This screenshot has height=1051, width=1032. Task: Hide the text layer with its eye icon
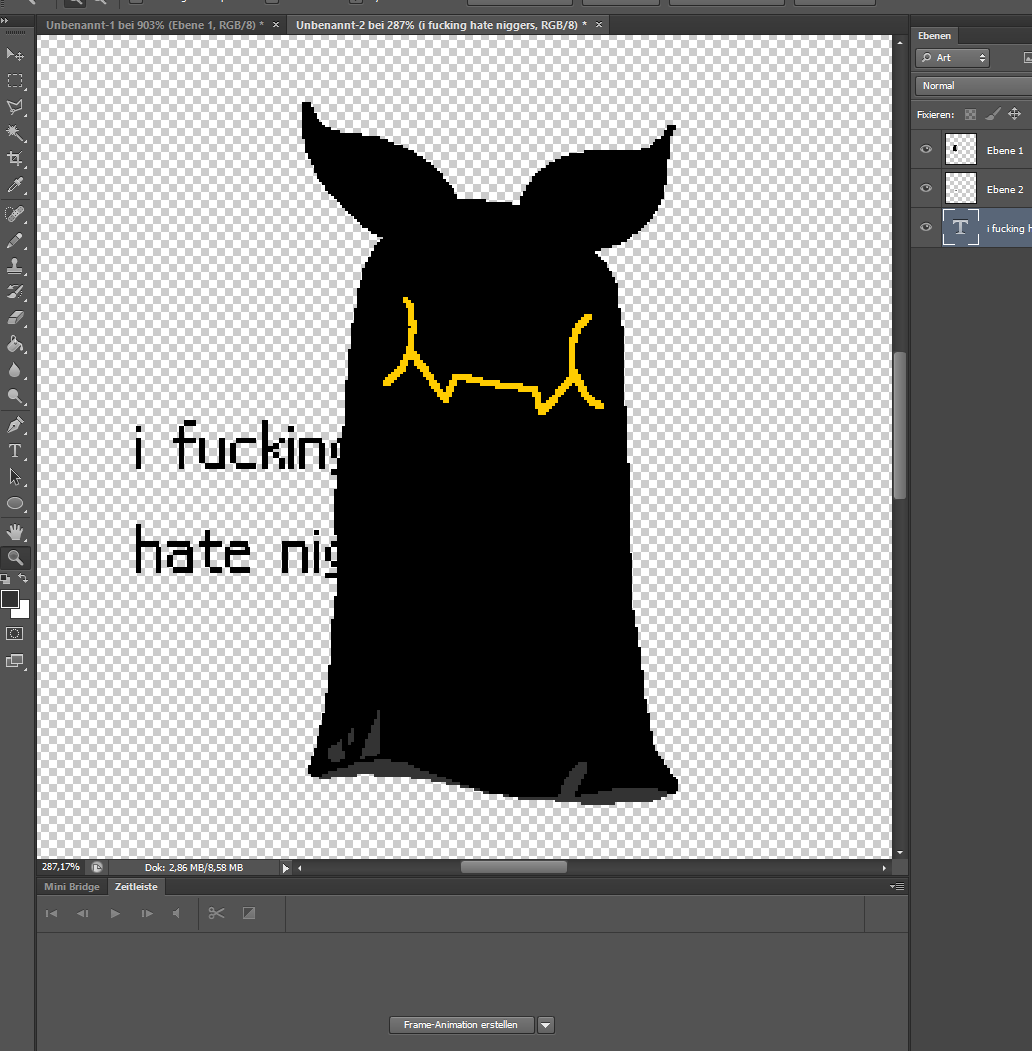[x=926, y=227]
